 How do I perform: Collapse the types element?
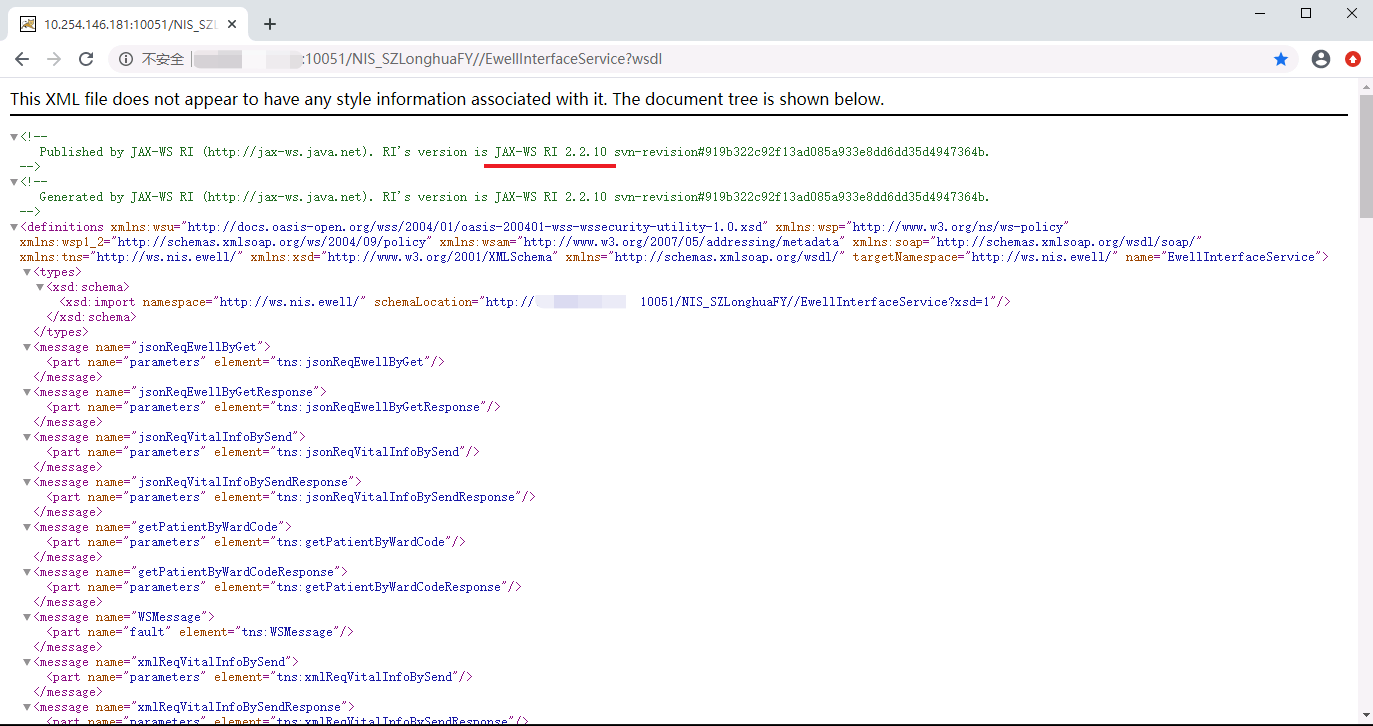(28, 272)
